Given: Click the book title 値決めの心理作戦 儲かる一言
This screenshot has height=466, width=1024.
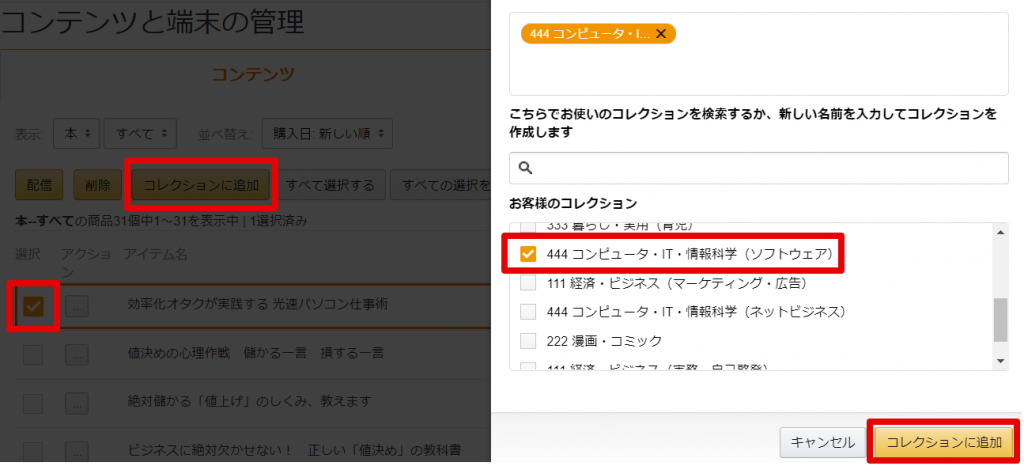Looking at the screenshot, I should point(255,353).
